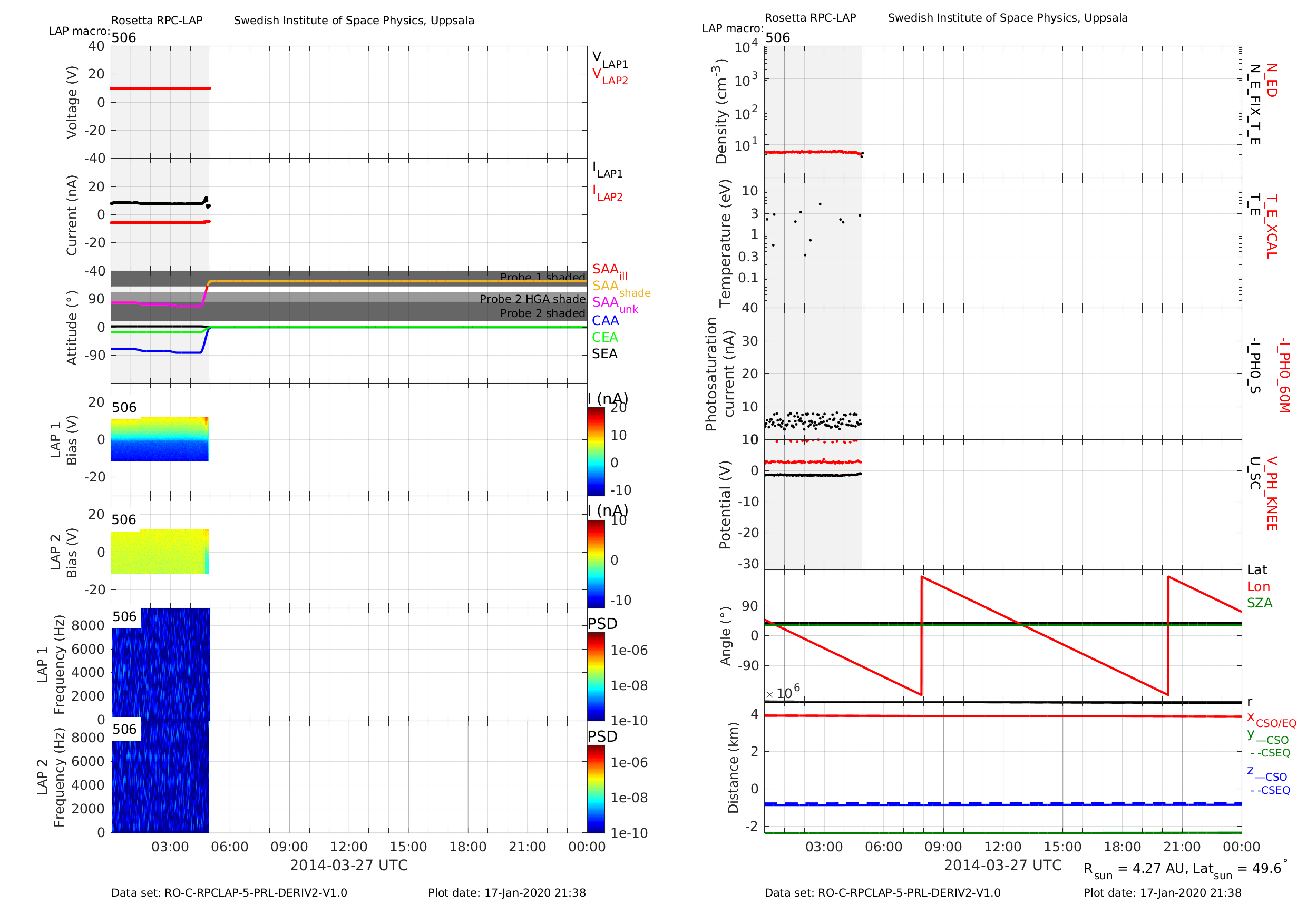
Task: Click the red 'T_E_XCAL' legend label
Action: tap(1272, 227)
